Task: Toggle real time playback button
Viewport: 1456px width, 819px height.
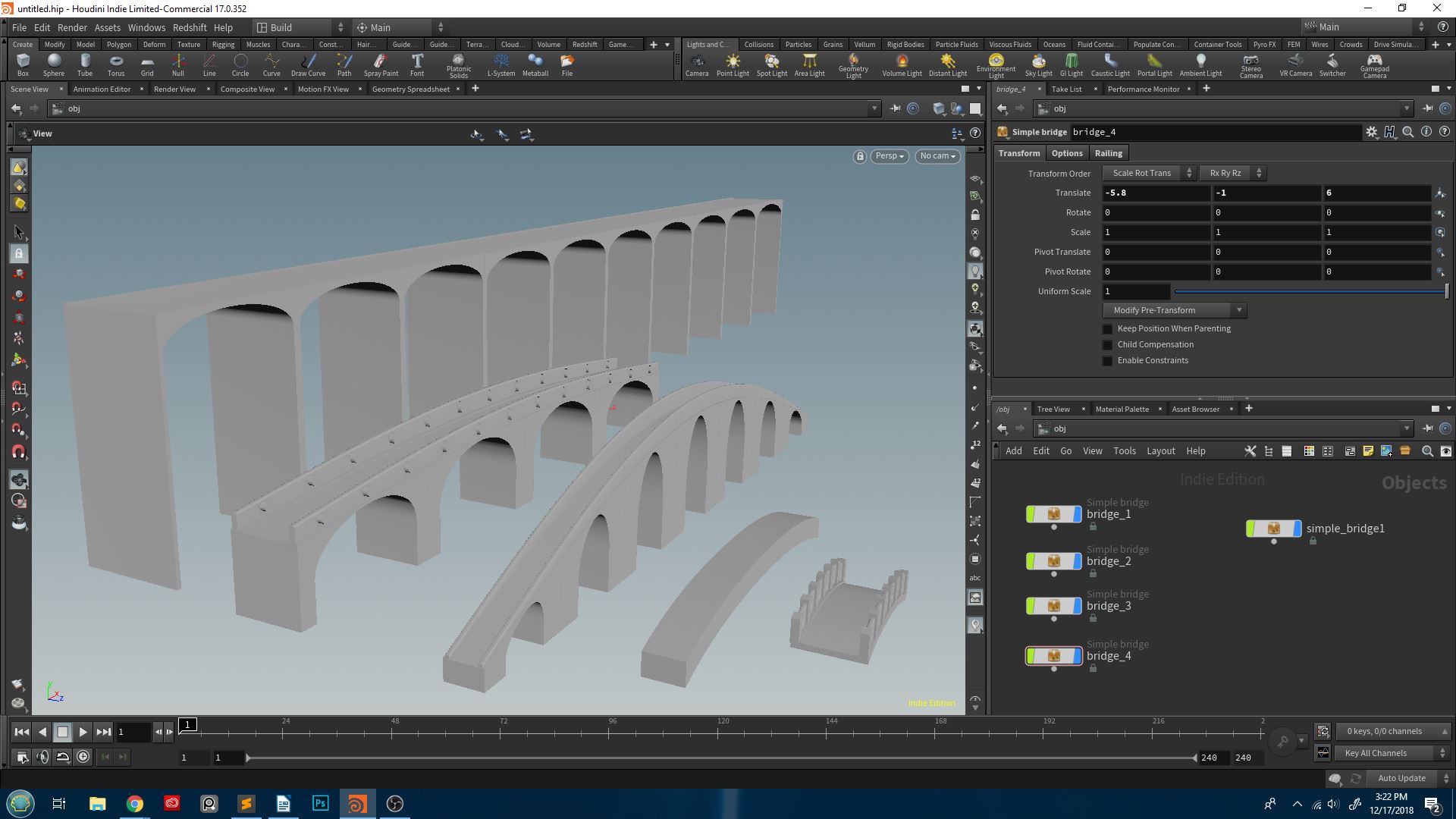Action: coord(83,757)
